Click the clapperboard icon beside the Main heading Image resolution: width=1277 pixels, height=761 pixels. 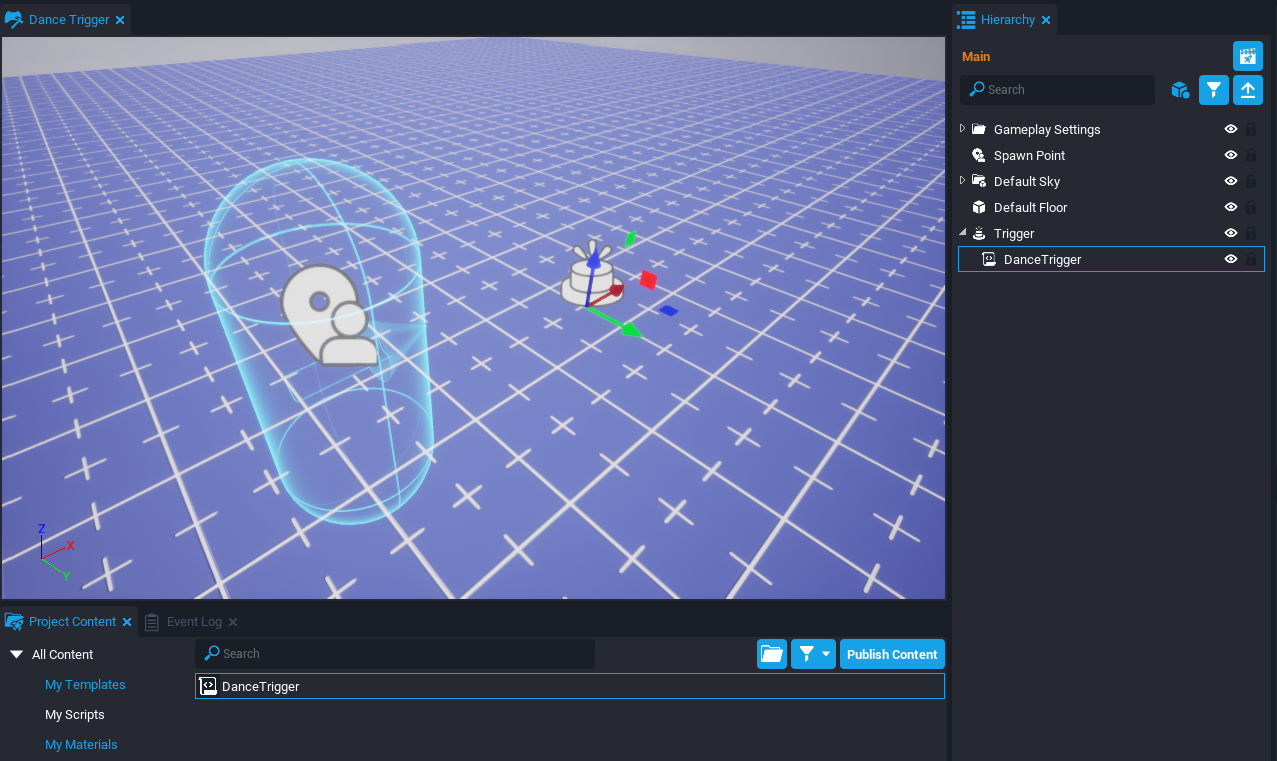[1247, 56]
